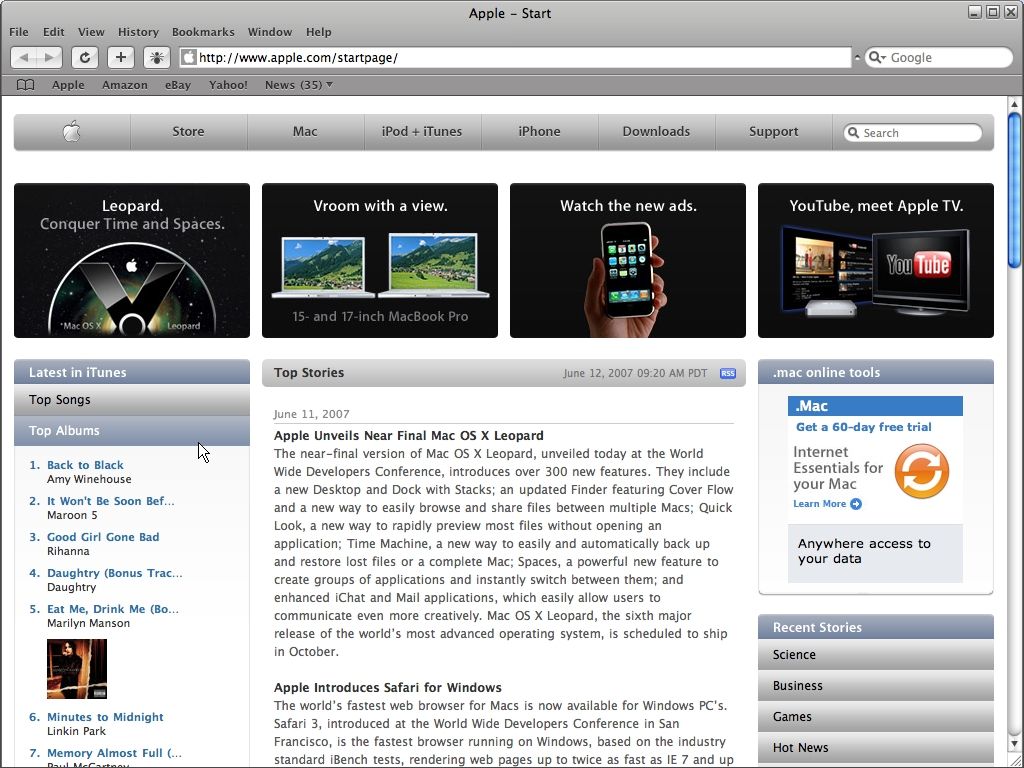Image resolution: width=1024 pixels, height=768 pixels.
Task: Reload the current page
Action: click(x=85, y=58)
